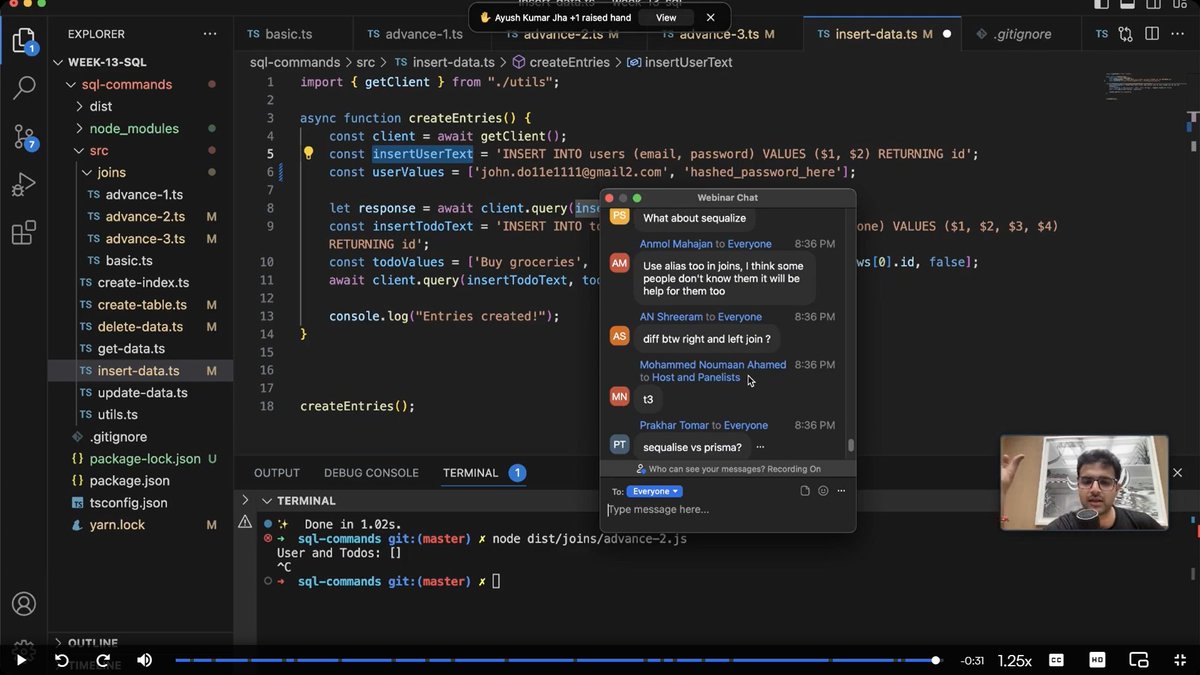Screen dimensions: 1200x675
Task: Click 'Host and Panelists' recipient link
Action: [696, 377]
